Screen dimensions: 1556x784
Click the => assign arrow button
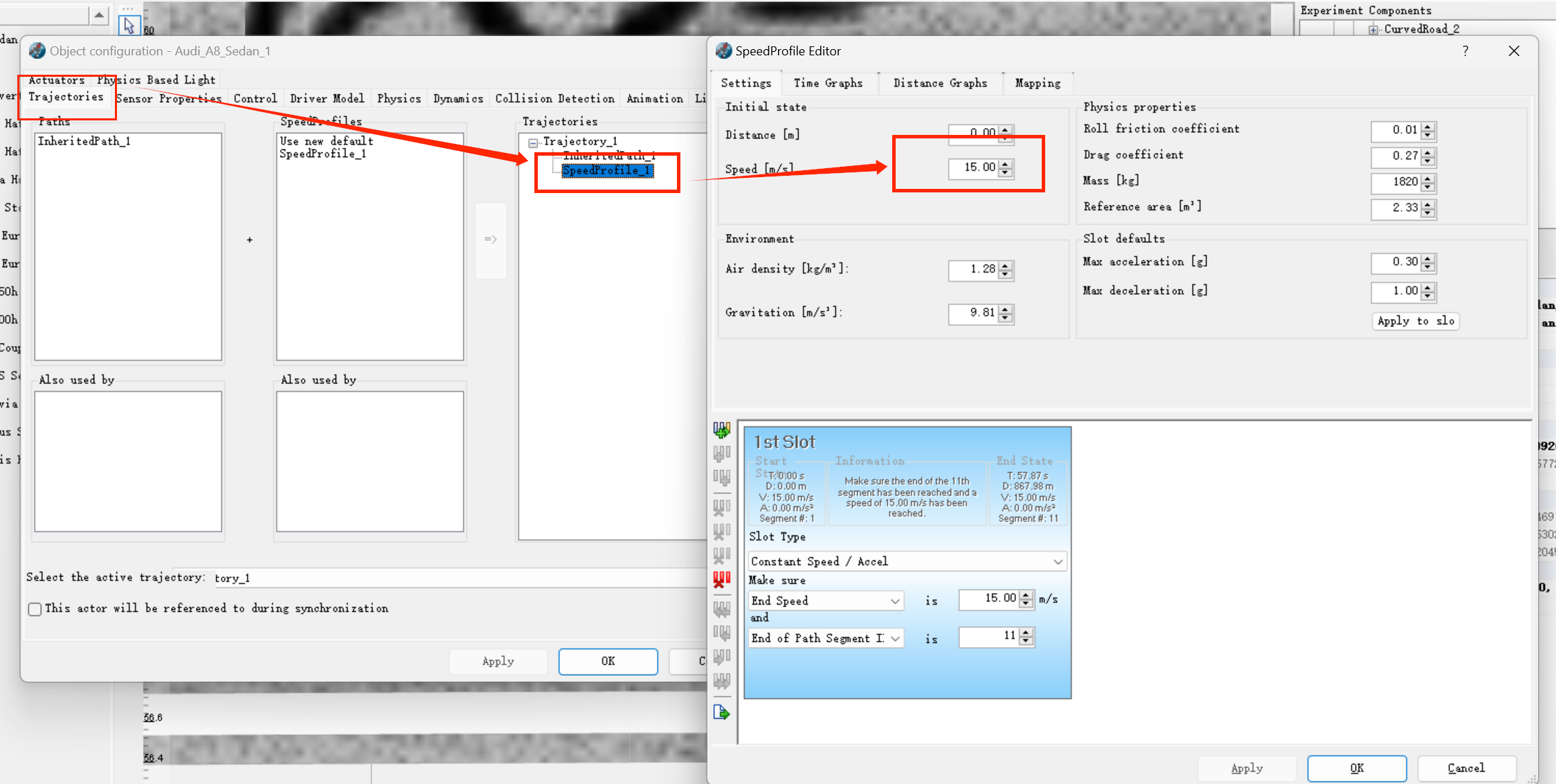pos(491,239)
